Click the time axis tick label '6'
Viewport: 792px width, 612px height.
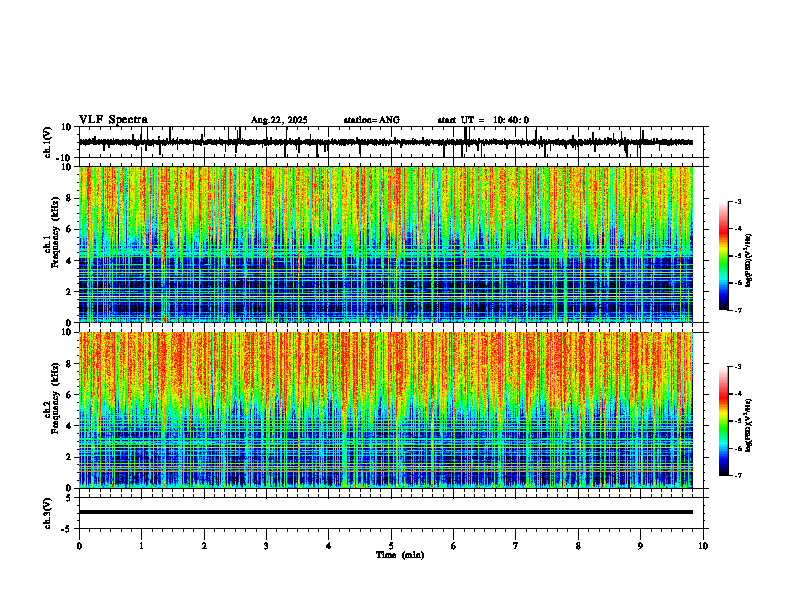[454, 546]
